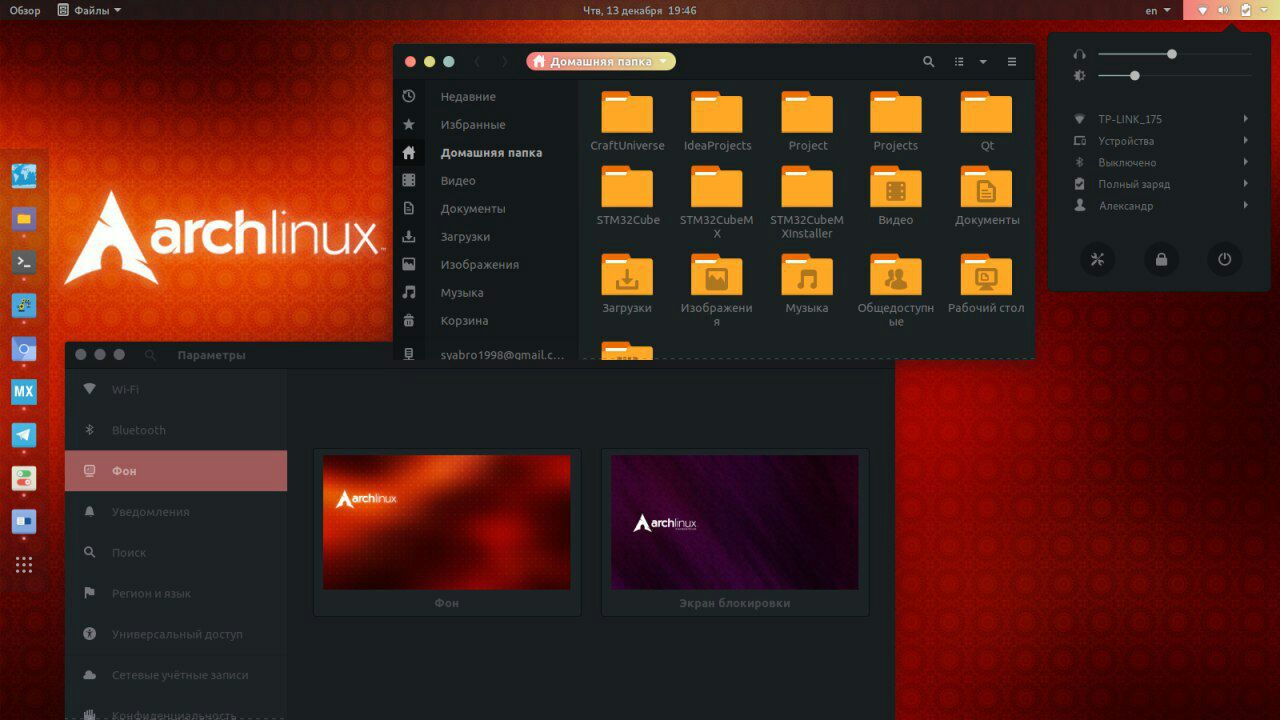The width and height of the screenshot is (1280, 720).
Task: Launch Telegram from the dock
Action: point(24,435)
